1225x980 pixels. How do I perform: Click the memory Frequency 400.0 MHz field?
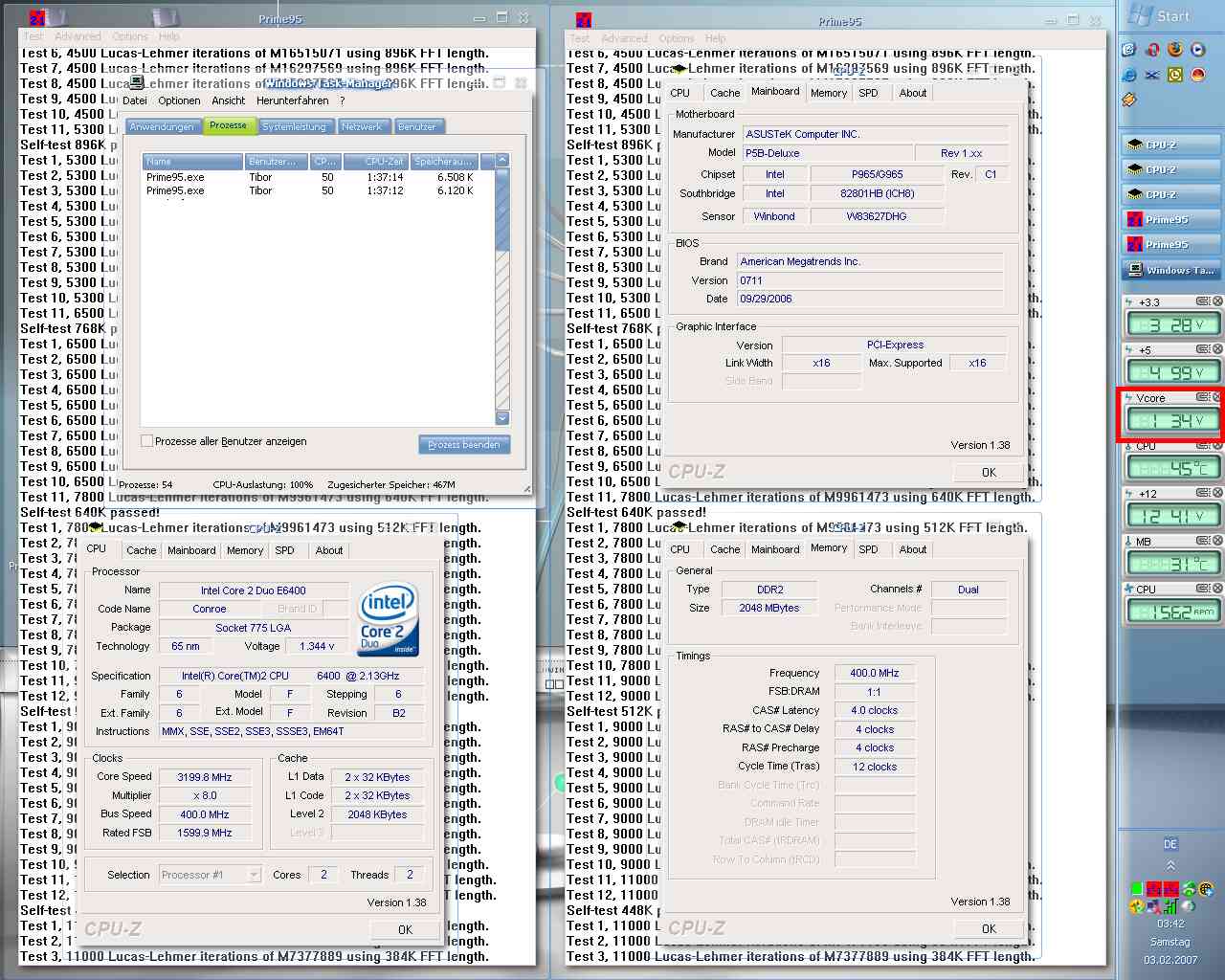click(874, 673)
